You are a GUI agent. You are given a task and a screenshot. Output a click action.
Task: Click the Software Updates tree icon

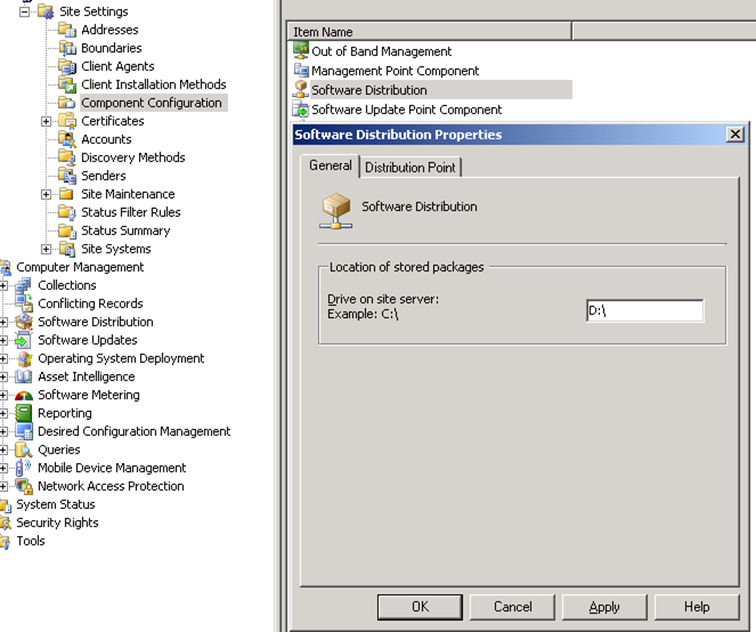pyautogui.click(x=24, y=340)
